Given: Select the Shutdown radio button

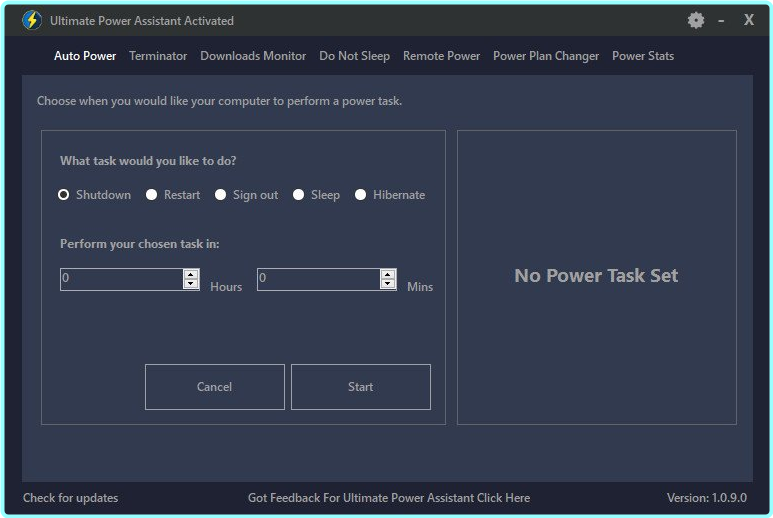Looking at the screenshot, I should coord(64,195).
